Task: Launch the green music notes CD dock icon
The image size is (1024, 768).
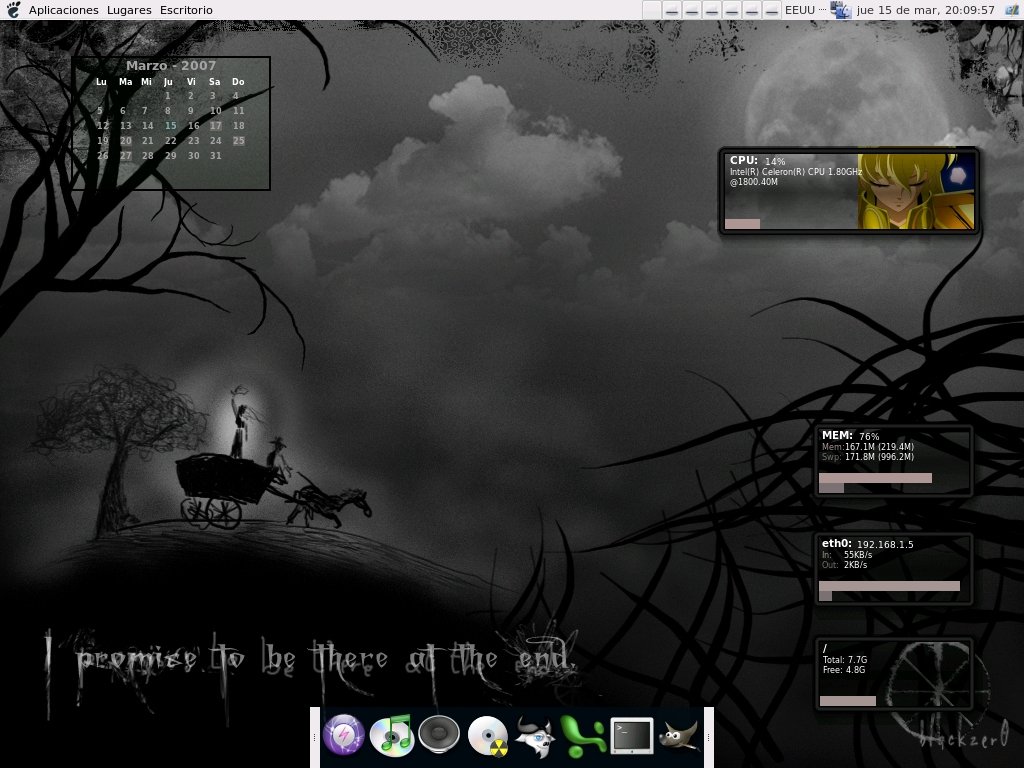Action: click(392, 736)
